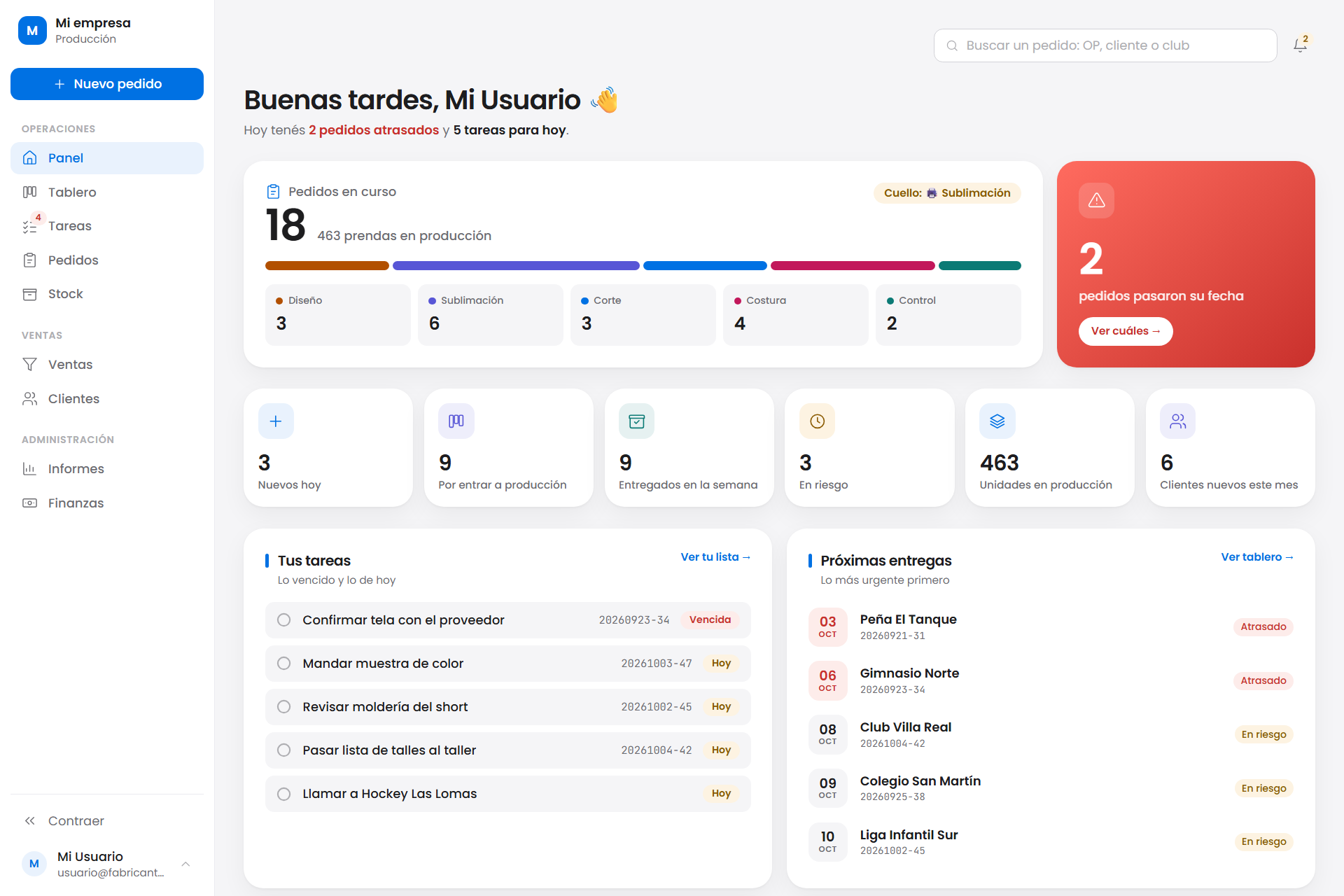Viewport: 1344px width, 896px height.
Task: Click the Pedidos clipboard icon in sidebar
Action: (x=29, y=260)
